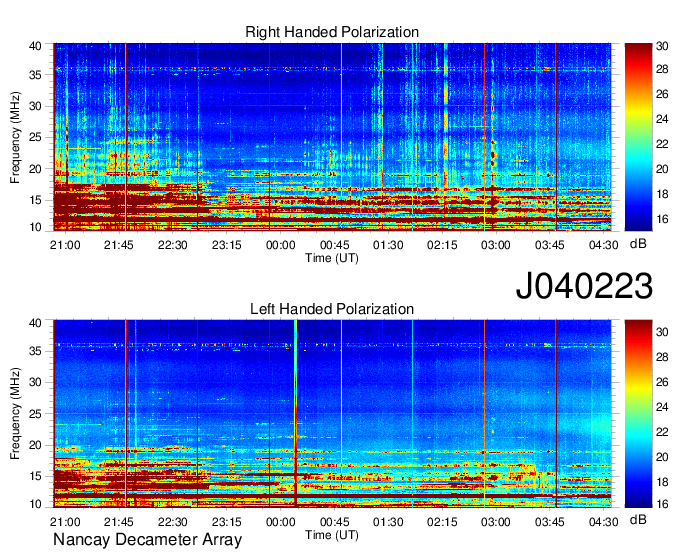This screenshot has height=552, width=680.
Task: Click the 01:30 tick on top time axis
Action: [x=388, y=245]
